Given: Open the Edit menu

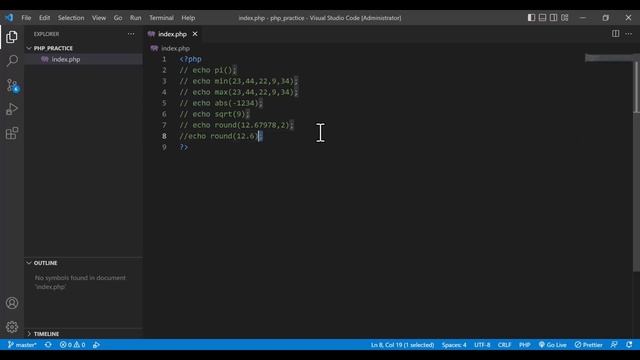Looking at the screenshot, I should tap(44, 18).
